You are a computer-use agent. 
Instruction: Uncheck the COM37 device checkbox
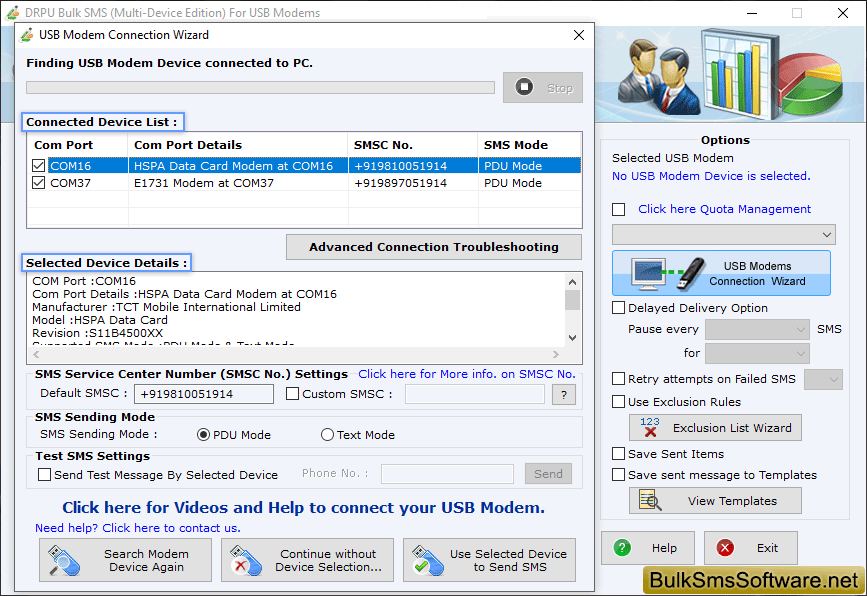(38, 182)
